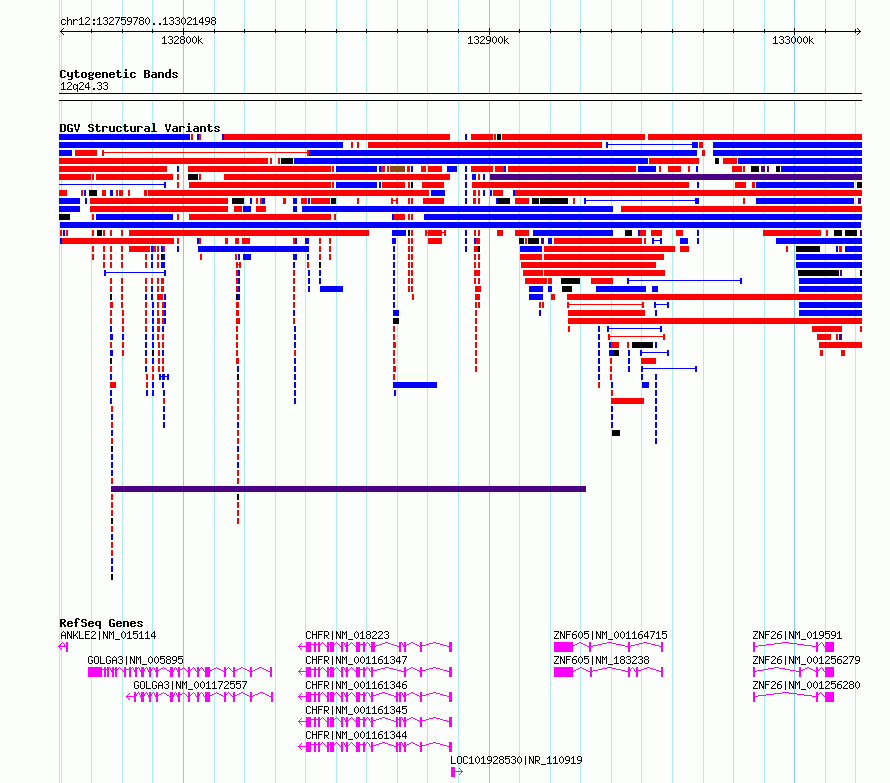Click the 132800k ruler label

click(x=182, y=40)
